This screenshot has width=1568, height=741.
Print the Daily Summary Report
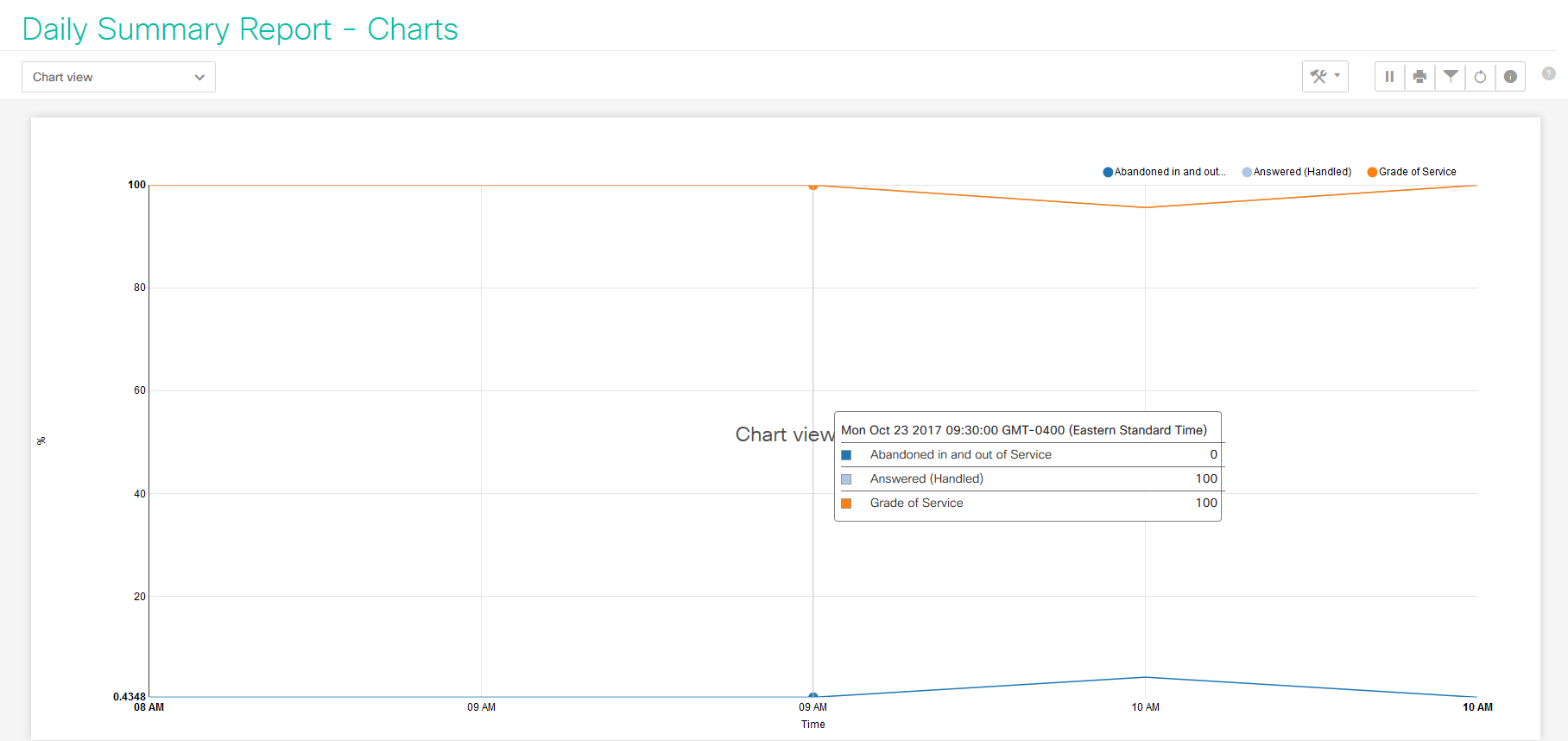(1419, 76)
